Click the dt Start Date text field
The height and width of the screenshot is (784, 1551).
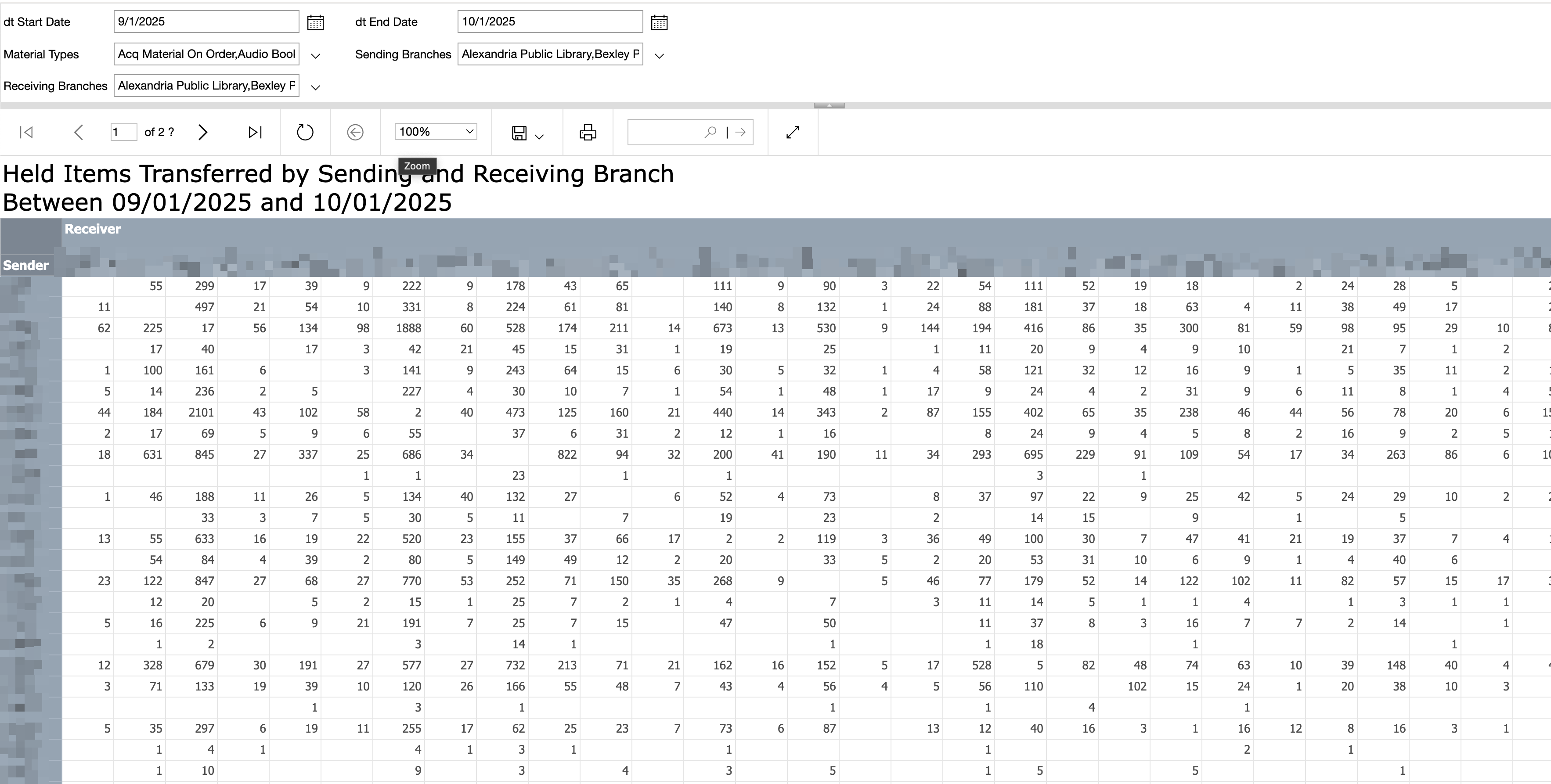click(x=206, y=22)
